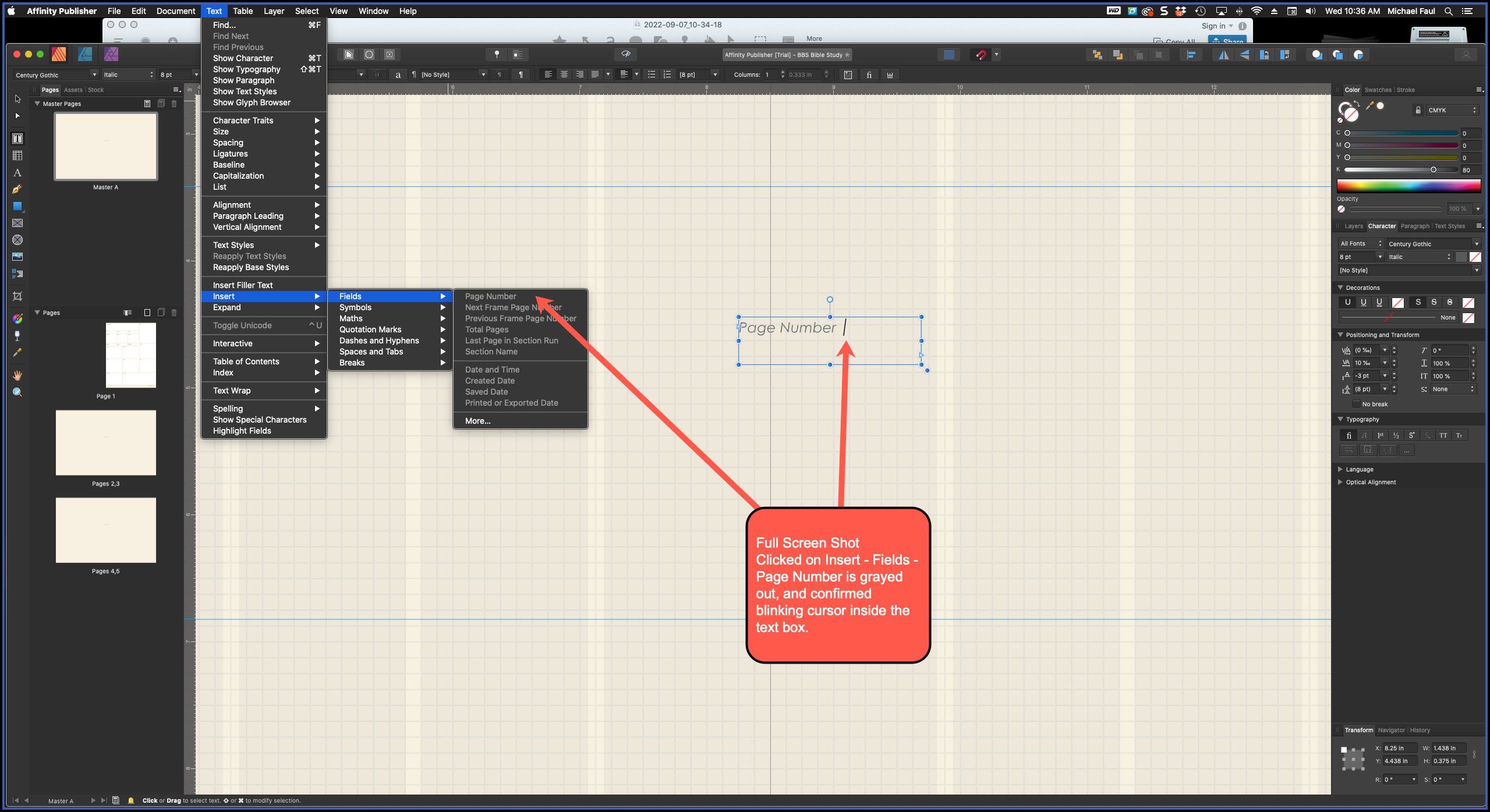This screenshot has height=812, width=1490.
Task: Select the Page 1 thumbnail
Action: 130,355
